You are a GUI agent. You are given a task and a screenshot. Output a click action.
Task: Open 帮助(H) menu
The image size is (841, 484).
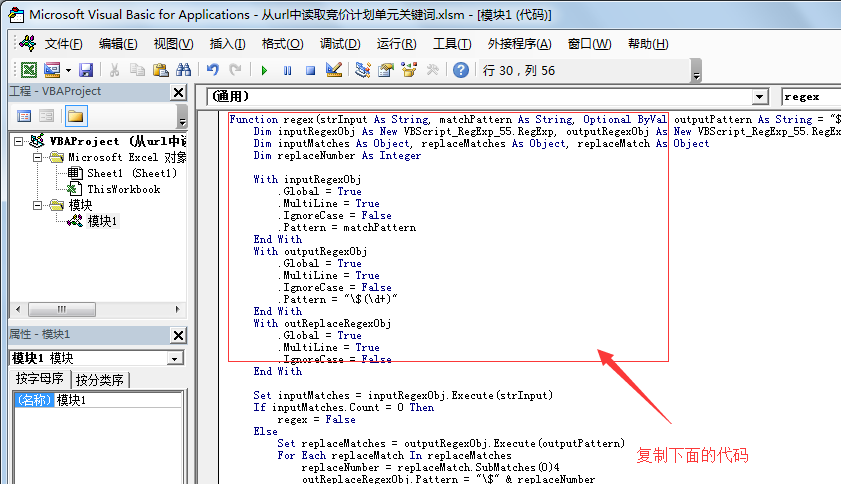(648, 44)
